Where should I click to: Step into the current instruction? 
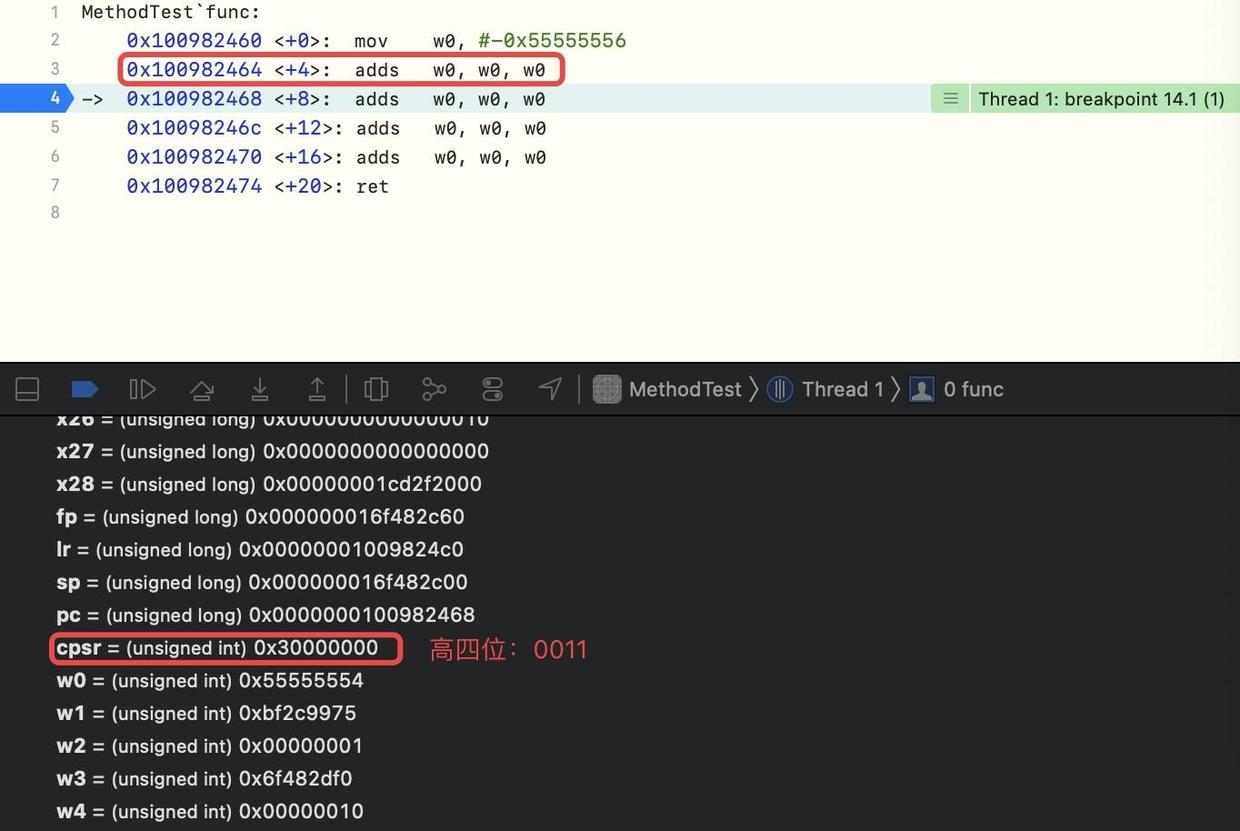(x=260, y=389)
